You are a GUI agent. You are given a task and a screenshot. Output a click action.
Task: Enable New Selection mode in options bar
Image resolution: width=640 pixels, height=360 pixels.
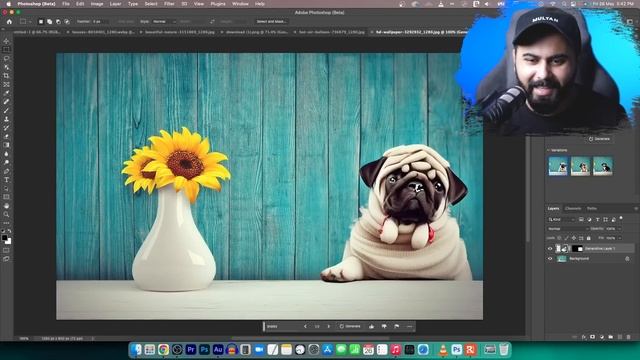click(41, 21)
